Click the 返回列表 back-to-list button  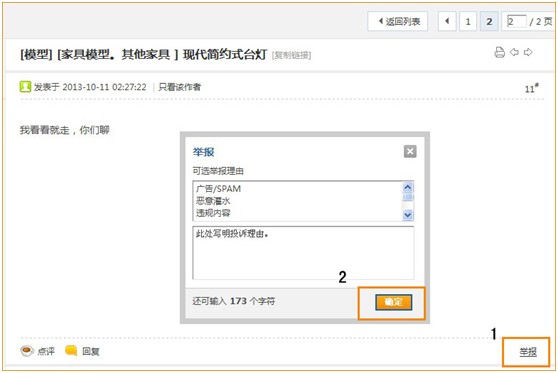398,21
